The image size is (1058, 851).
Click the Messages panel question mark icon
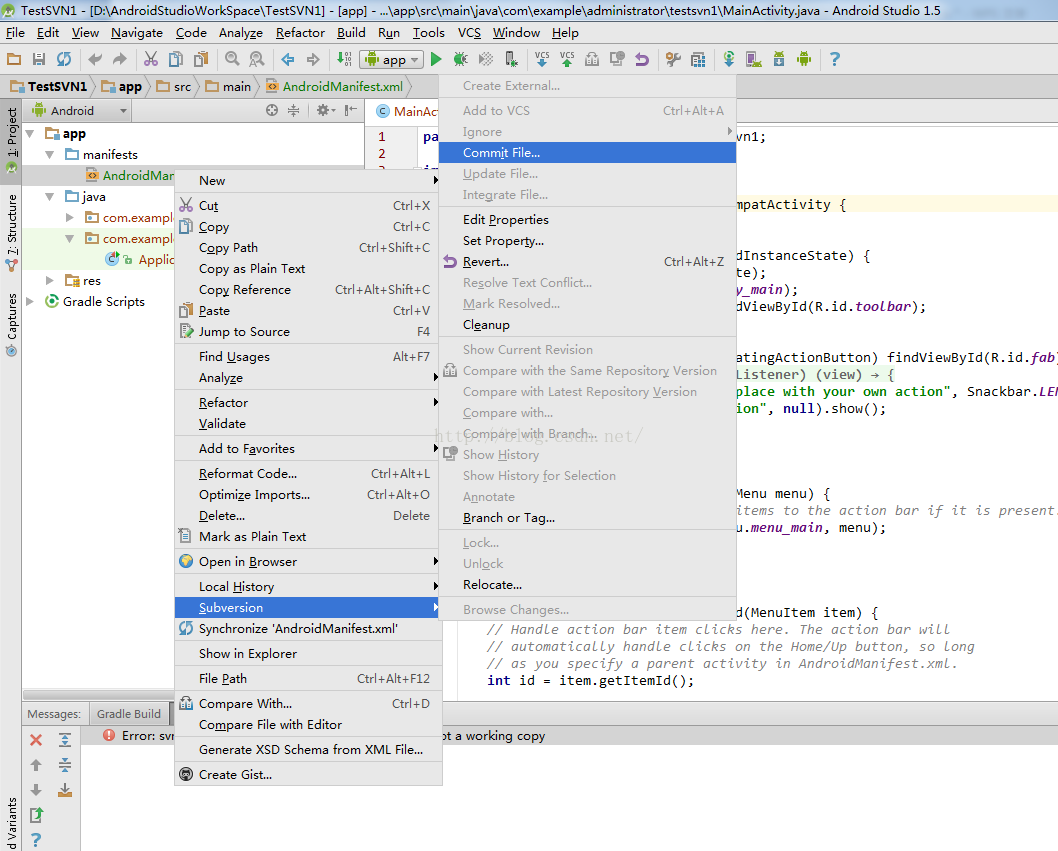point(36,840)
